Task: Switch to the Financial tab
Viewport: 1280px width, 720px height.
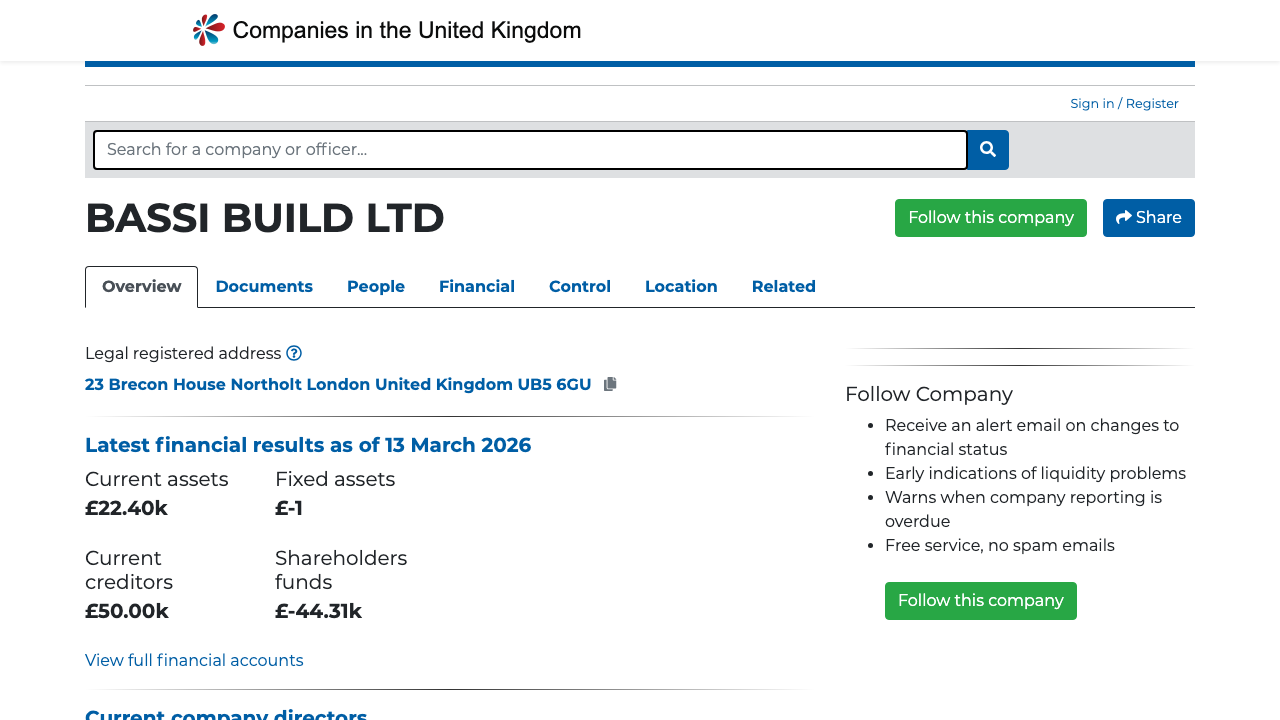Action: pyautogui.click(x=477, y=286)
